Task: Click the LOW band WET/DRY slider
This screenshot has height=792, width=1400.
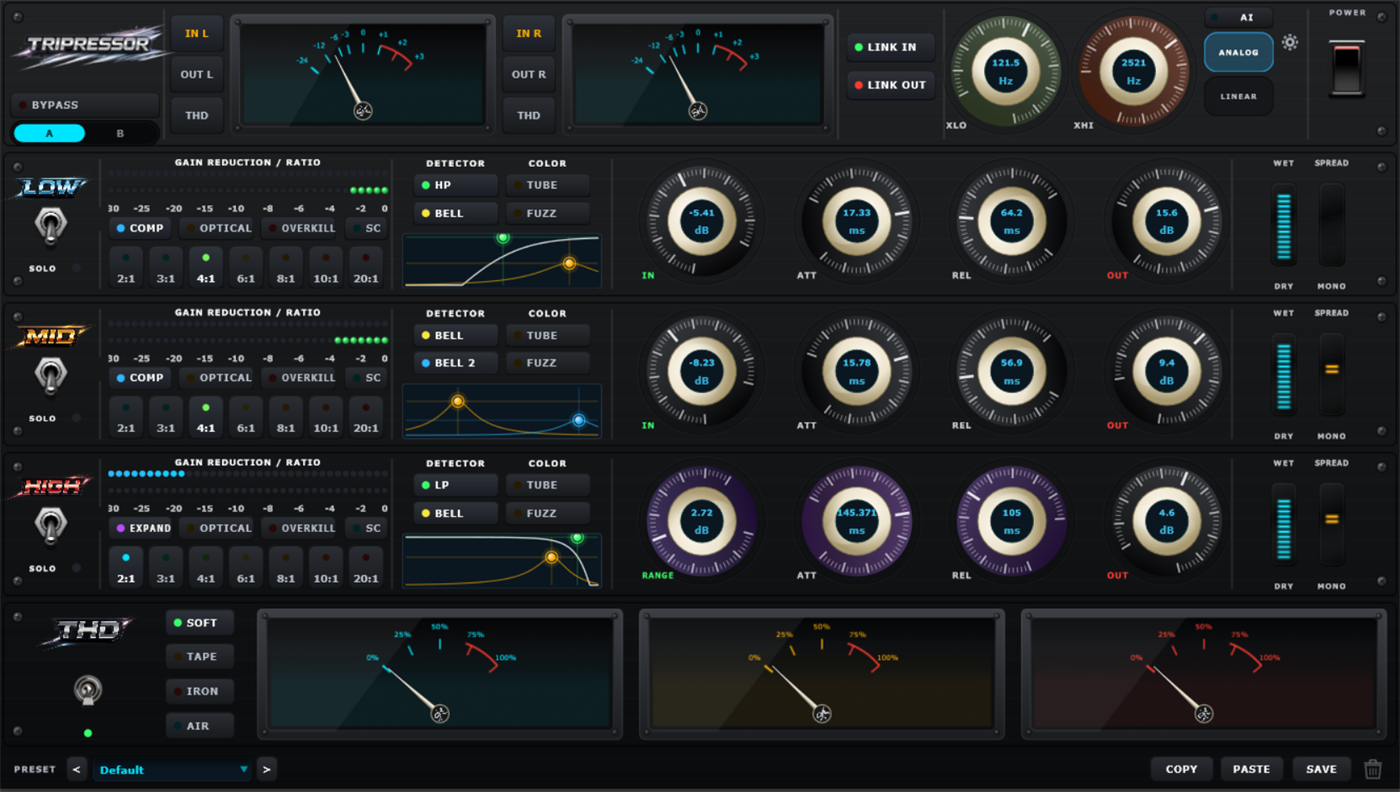Action: [x=1284, y=225]
